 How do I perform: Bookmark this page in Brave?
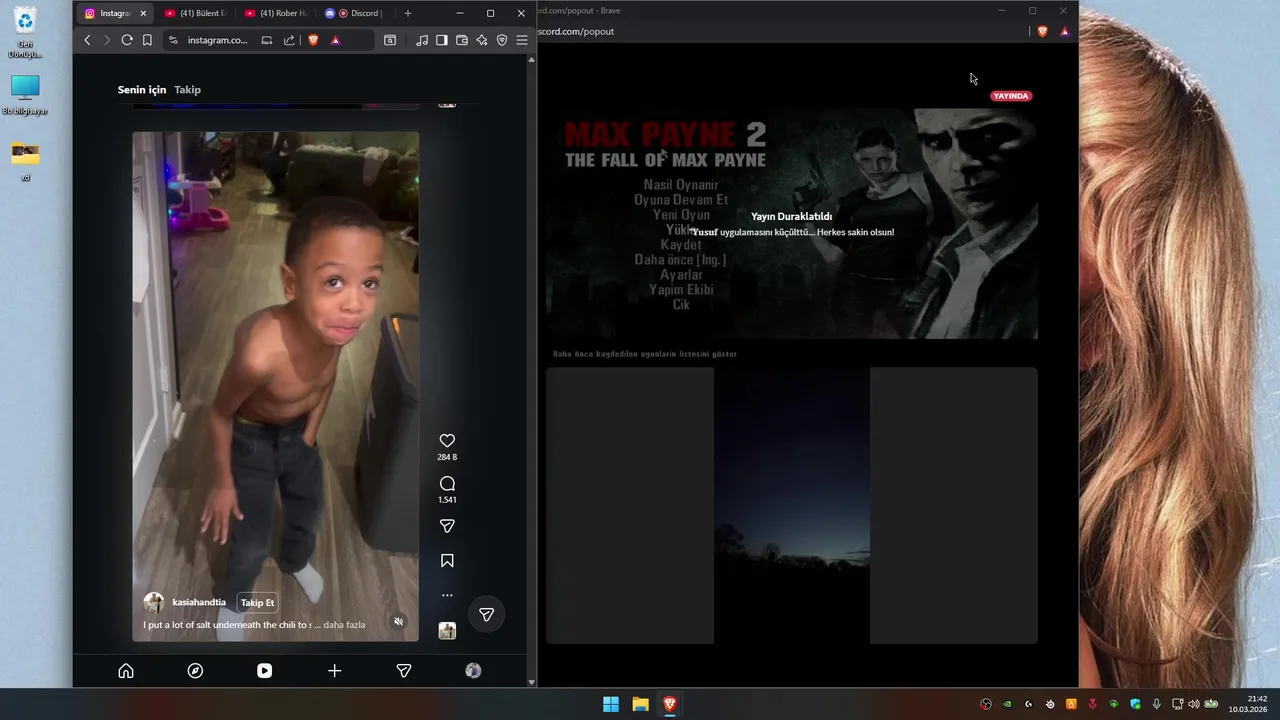147,40
